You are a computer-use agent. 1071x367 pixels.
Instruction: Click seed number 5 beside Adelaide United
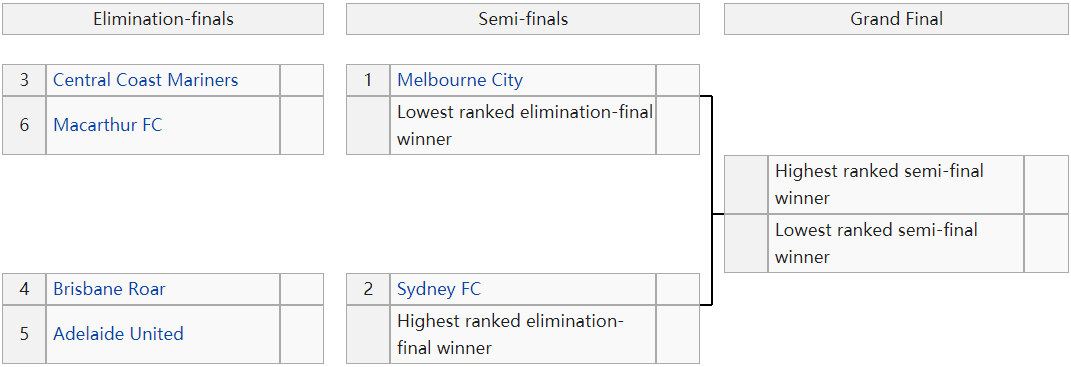25,334
